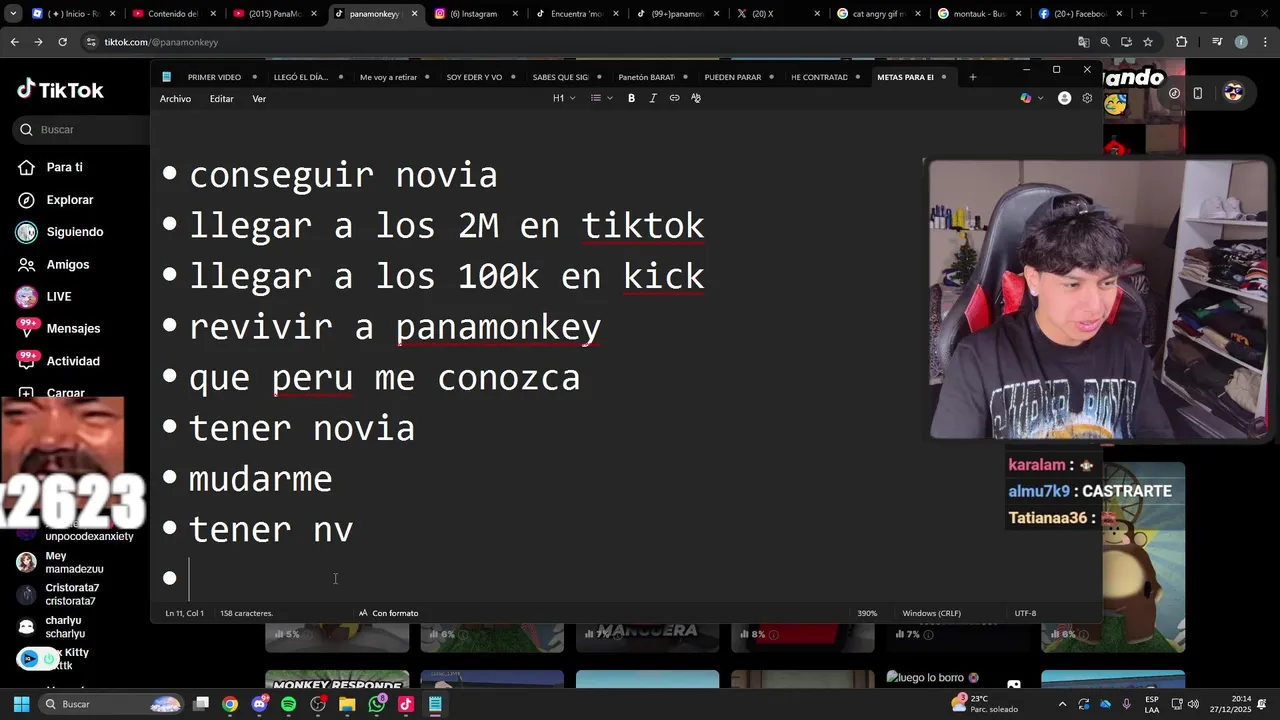Clear formatting with Notepad toolbar icon
Viewport: 1280px width, 720px height.
click(x=696, y=98)
